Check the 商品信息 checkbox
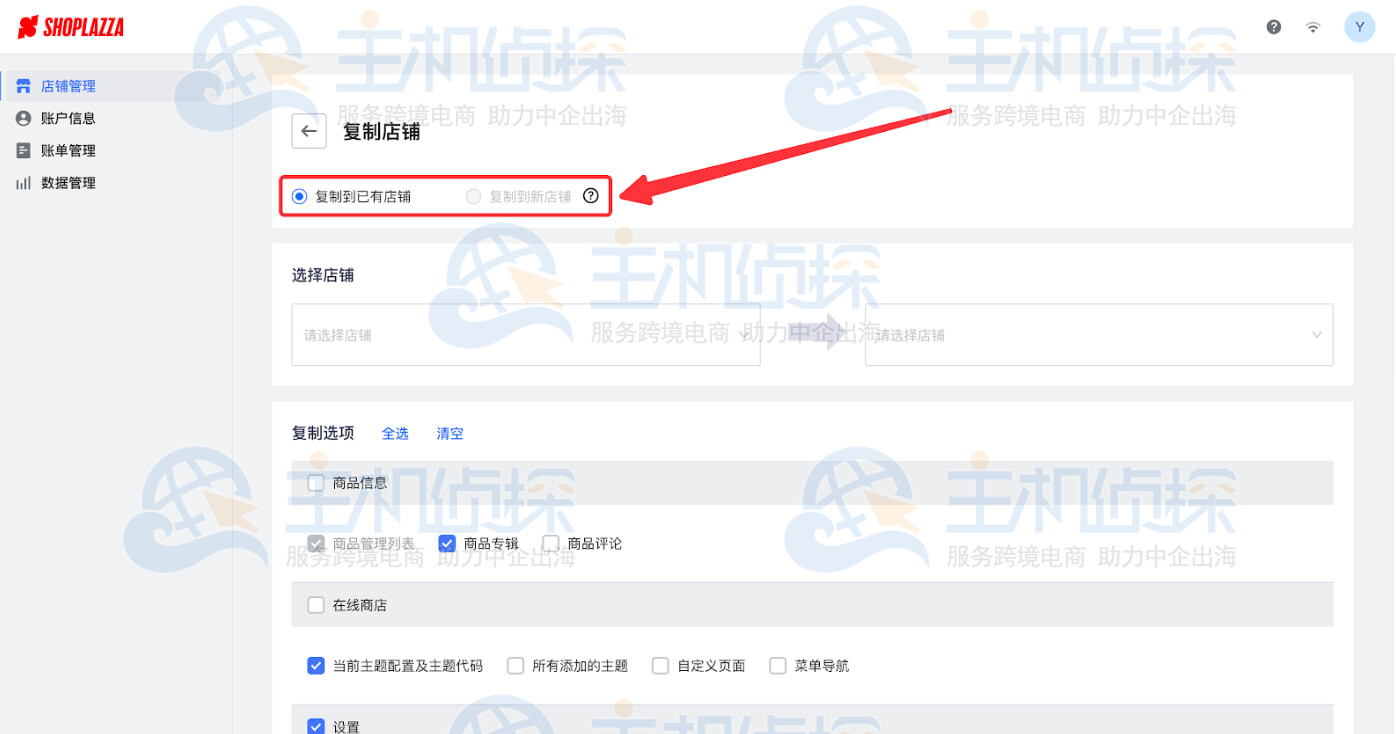Image resolution: width=1396 pixels, height=734 pixels. pyautogui.click(x=316, y=483)
